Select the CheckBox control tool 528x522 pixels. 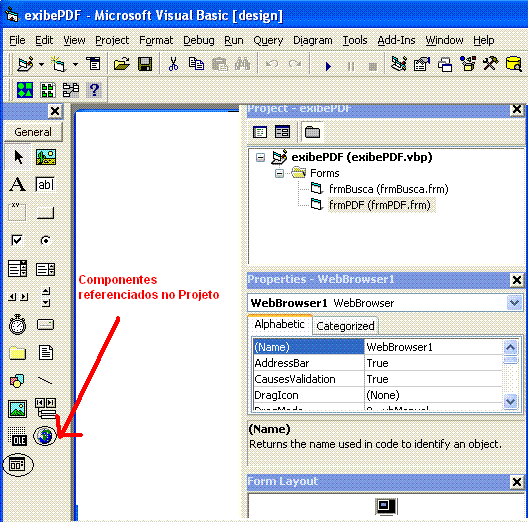[x=17, y=240]
